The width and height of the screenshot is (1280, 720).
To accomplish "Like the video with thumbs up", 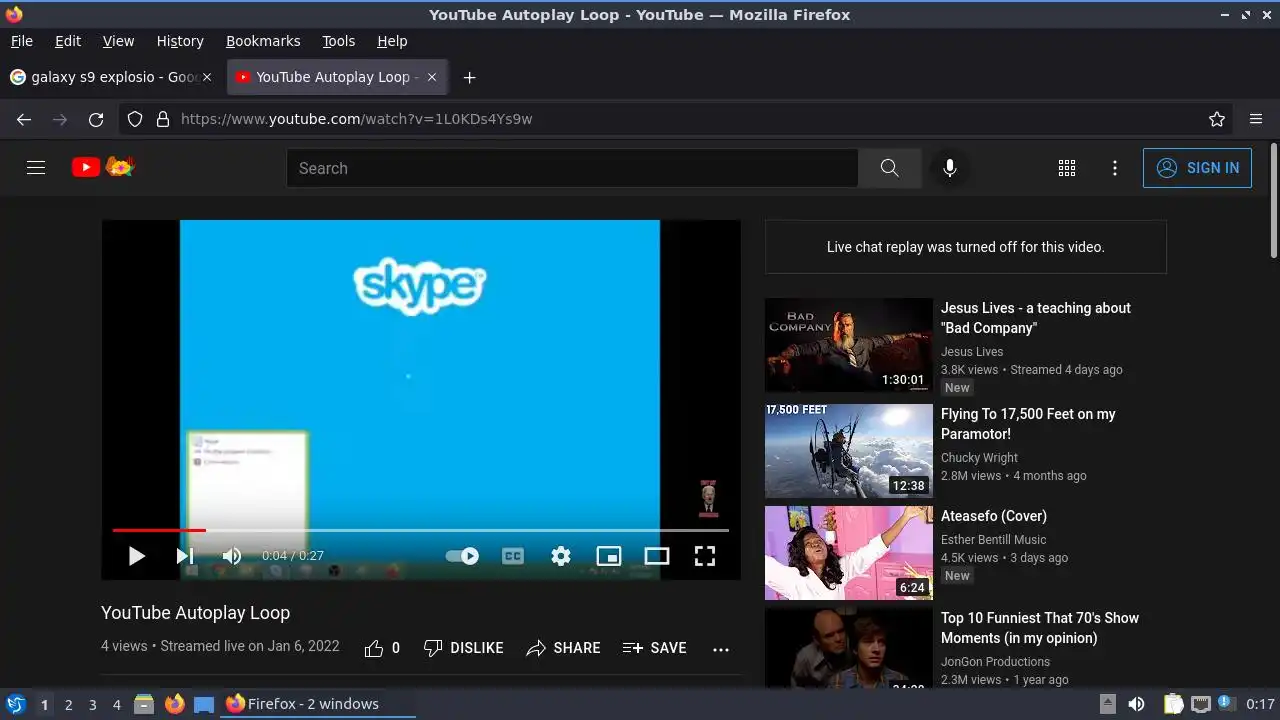I will (x=382, y=648).
